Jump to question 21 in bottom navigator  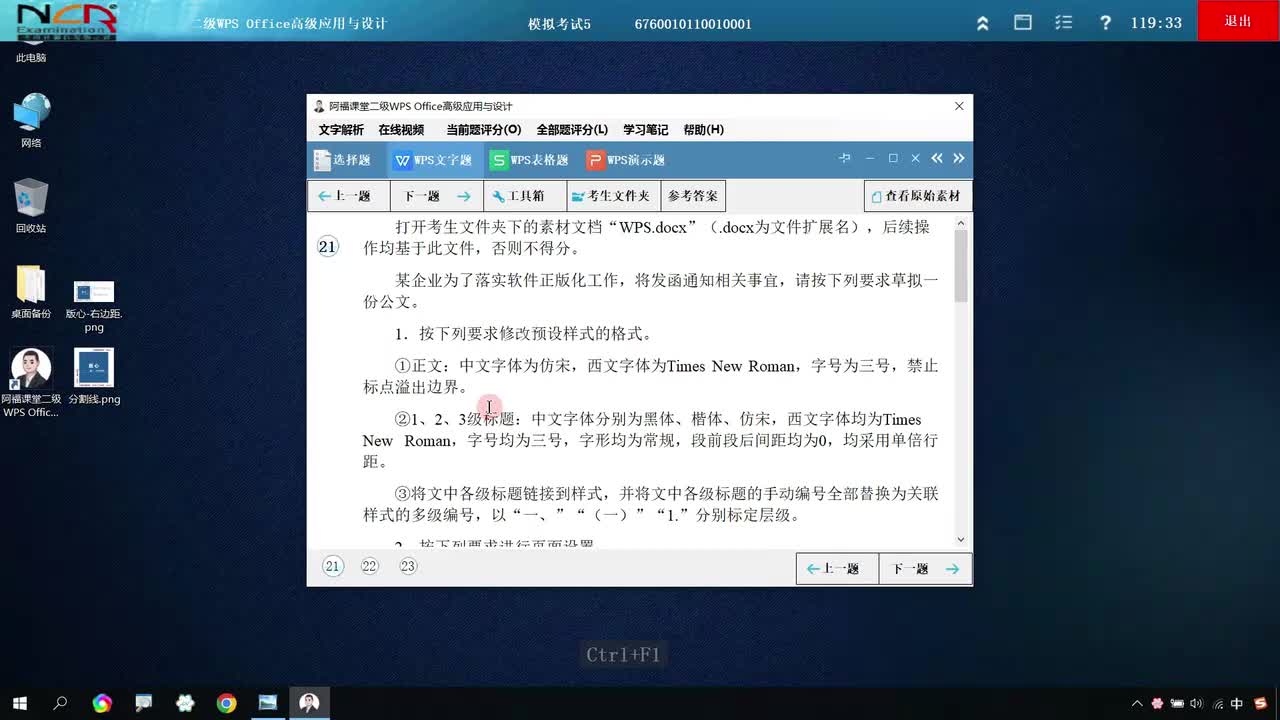pyautogui.click(x=332, y=567)
